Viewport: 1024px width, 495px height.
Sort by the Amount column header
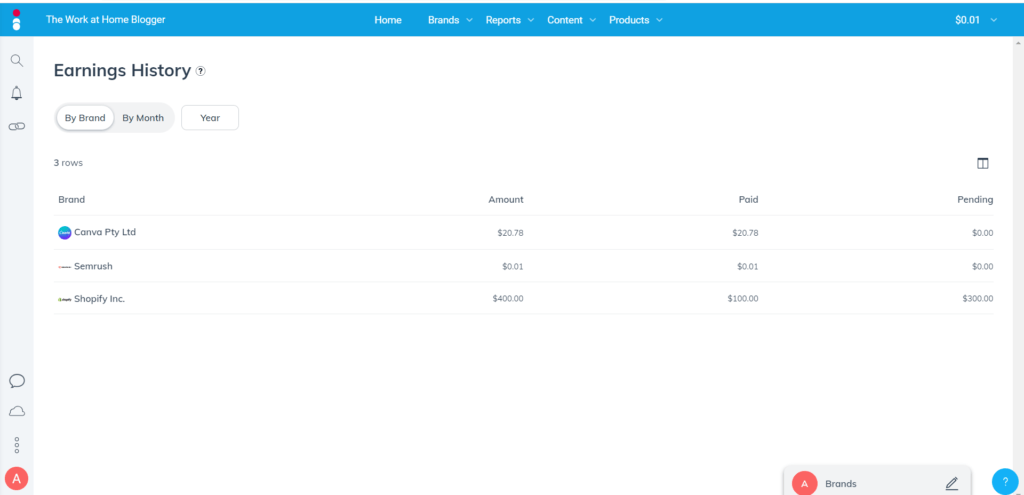[x=505, y=200]
